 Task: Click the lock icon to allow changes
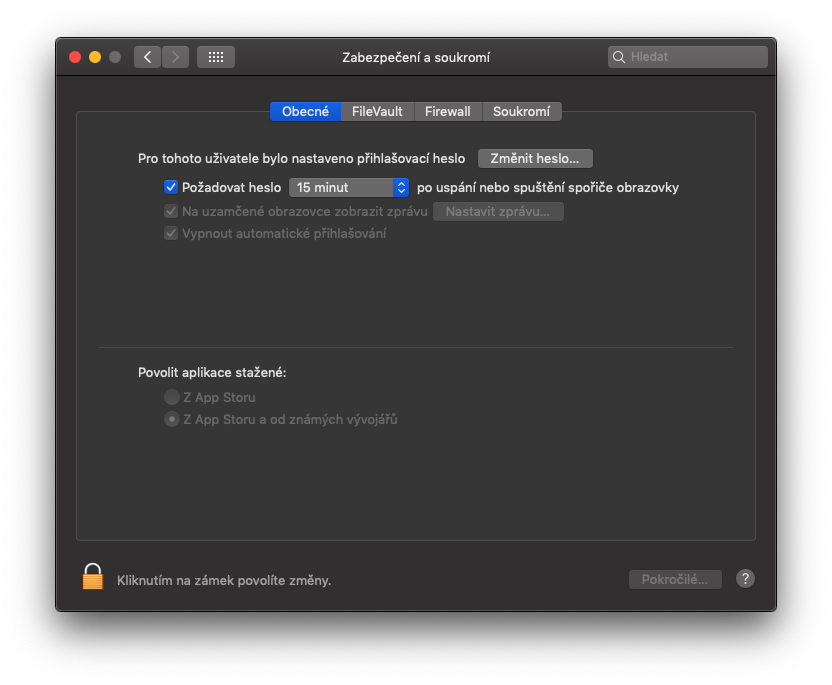[93, 577]
